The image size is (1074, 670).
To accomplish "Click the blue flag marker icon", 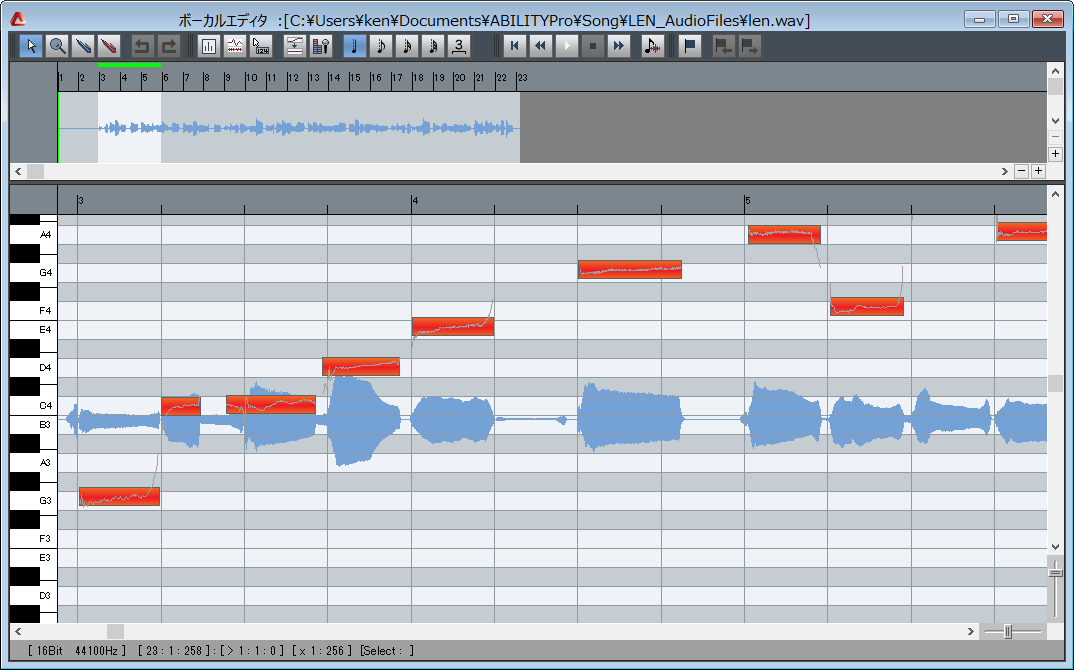I will [690, 46].
